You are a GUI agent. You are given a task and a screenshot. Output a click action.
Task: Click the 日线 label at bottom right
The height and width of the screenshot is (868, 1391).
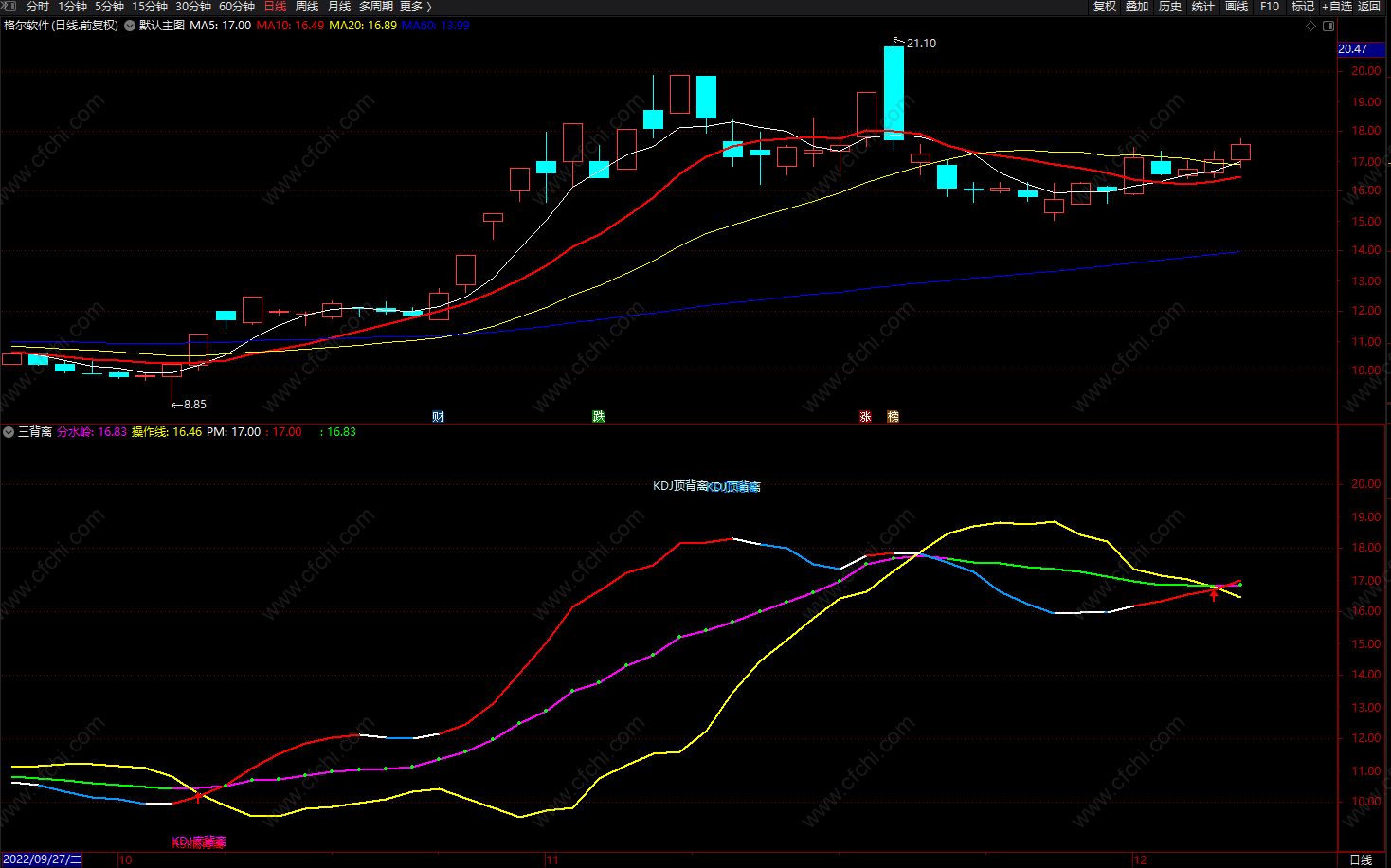[1361, 860]
